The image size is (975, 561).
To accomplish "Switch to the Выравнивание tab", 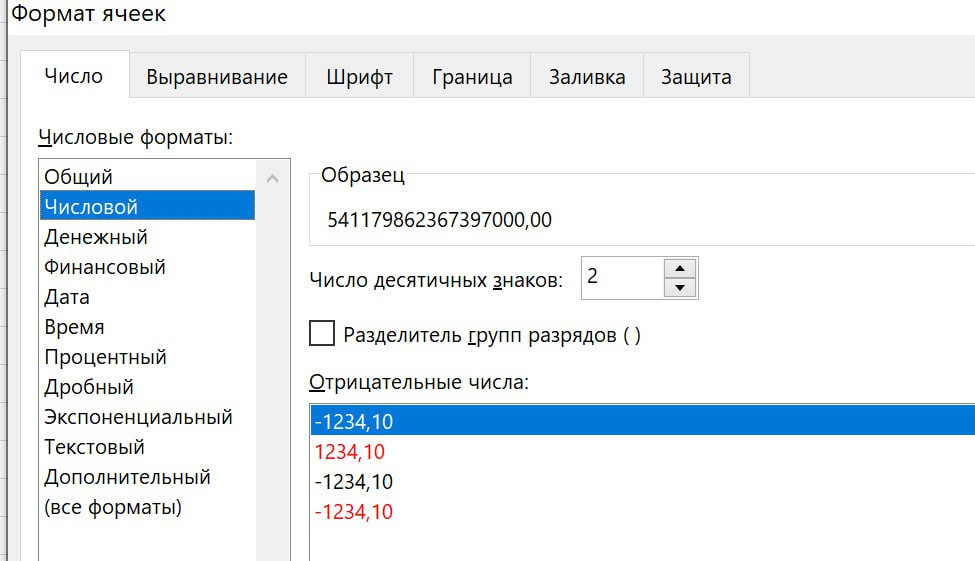I will 217,77.
